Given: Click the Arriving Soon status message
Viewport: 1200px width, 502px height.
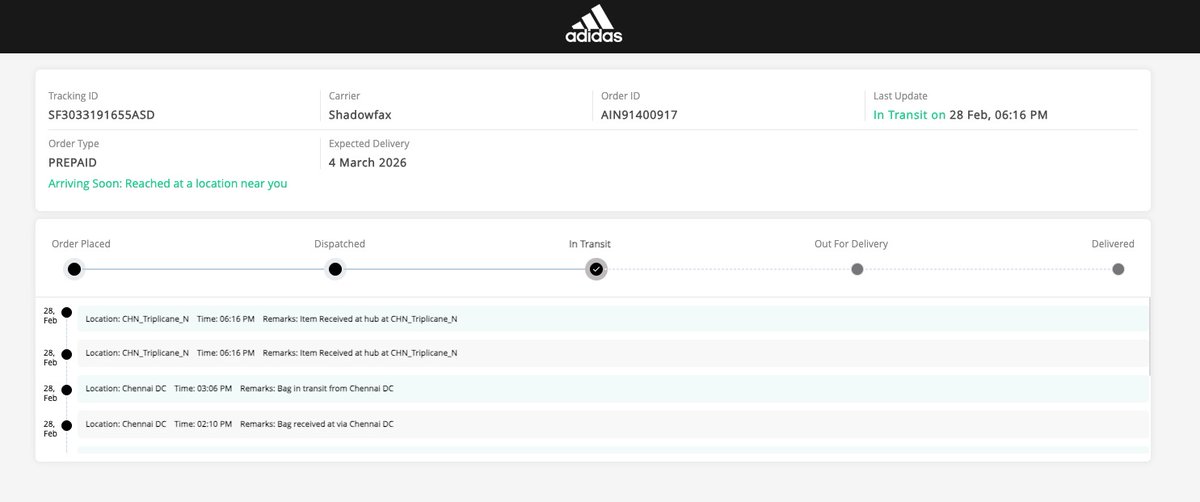Looking at the screenshot, I should pyautogui.click(x=168, y=183).
